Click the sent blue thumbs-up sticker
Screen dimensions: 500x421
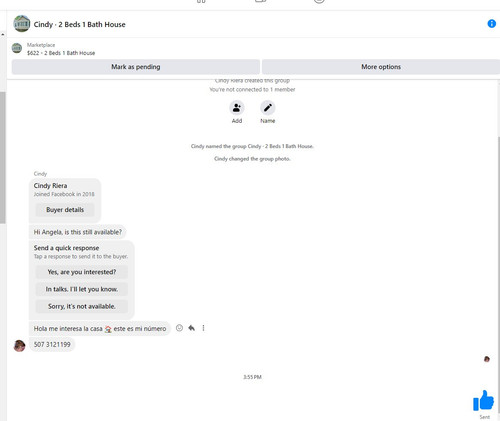click(x=483, y=401)
